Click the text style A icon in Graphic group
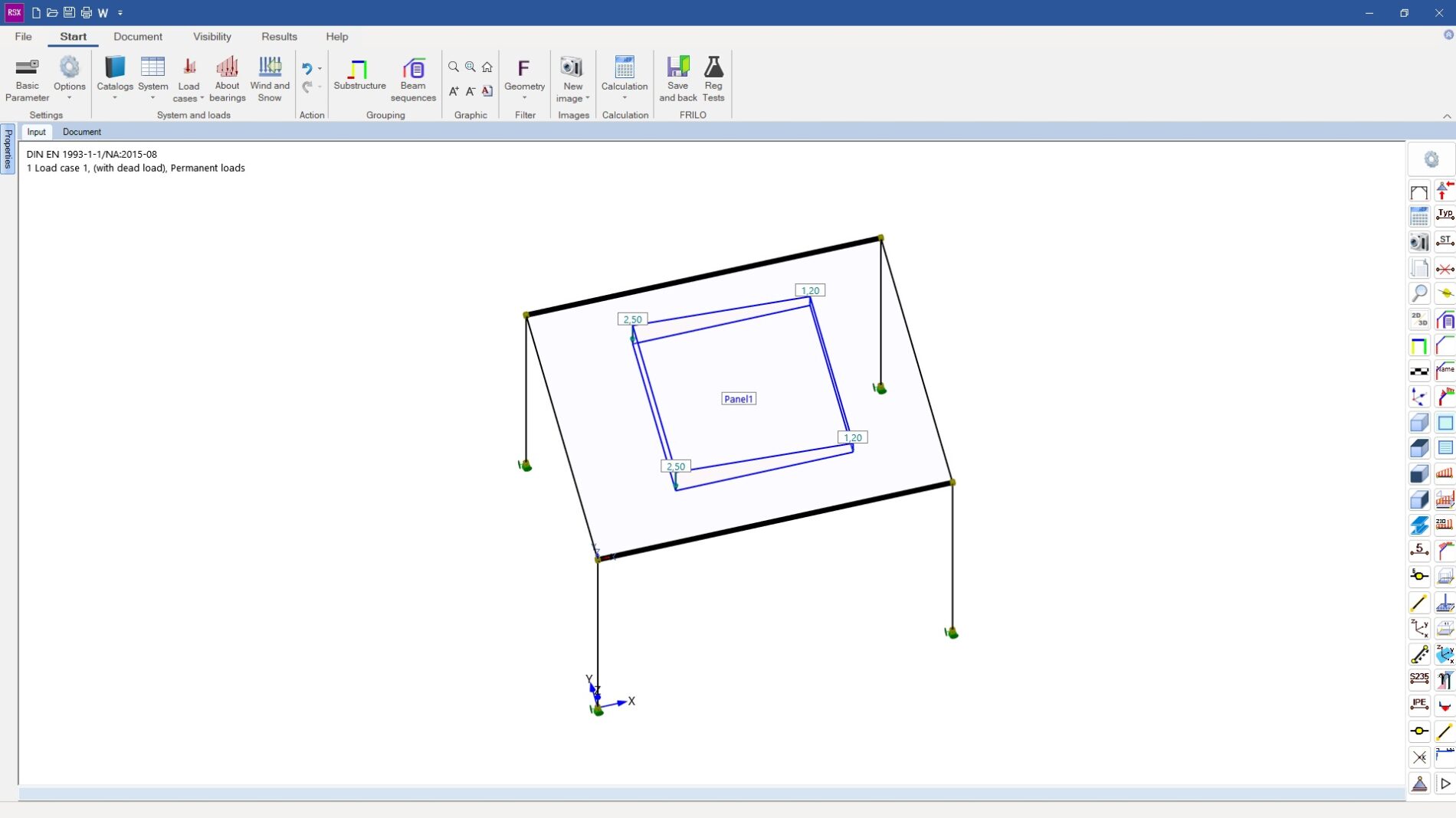Viewport: 1456px width, 818px height. pyautogui.click(x=487, y=91)
